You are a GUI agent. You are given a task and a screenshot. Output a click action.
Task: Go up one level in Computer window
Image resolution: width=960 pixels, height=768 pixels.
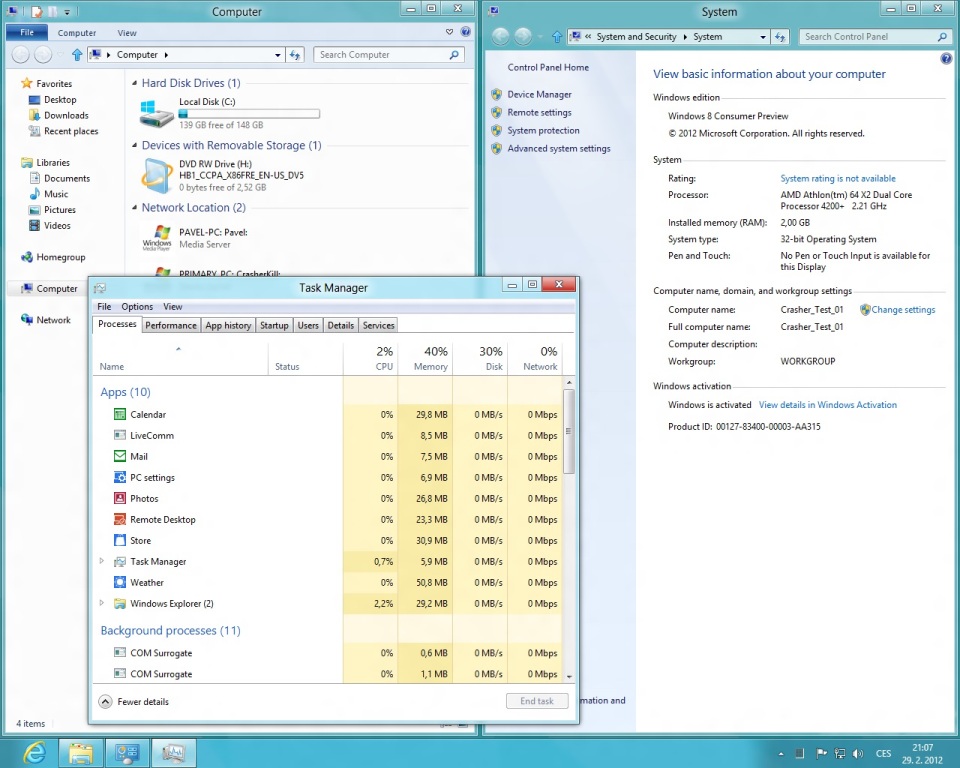pos(77,55)
